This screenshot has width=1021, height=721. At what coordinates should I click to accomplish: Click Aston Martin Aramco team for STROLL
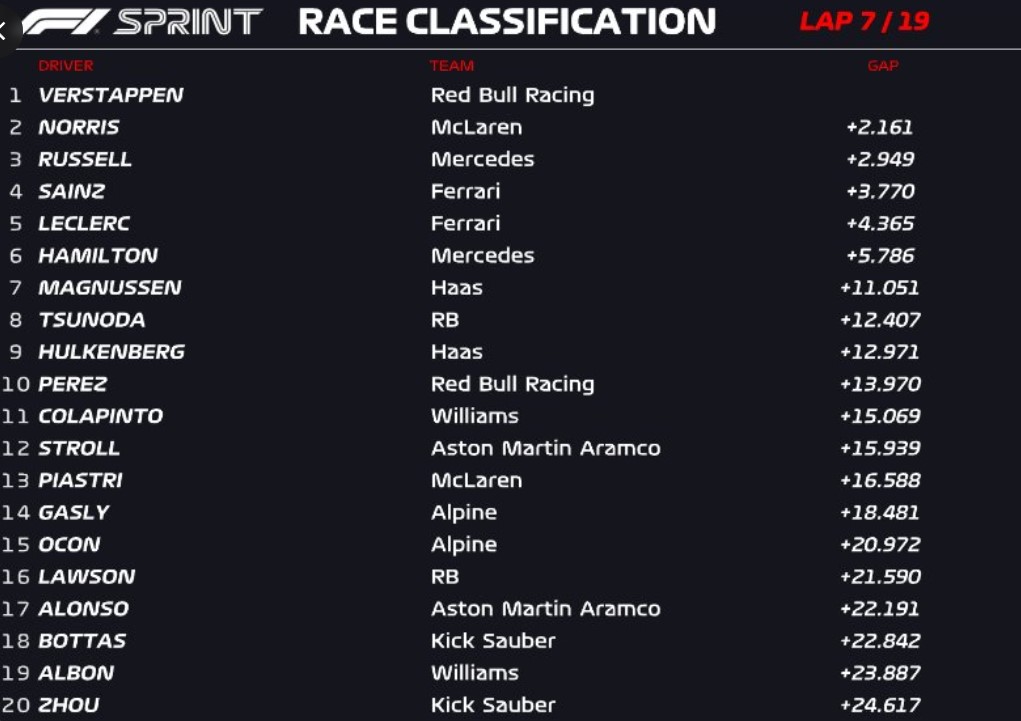pos(545,448)
